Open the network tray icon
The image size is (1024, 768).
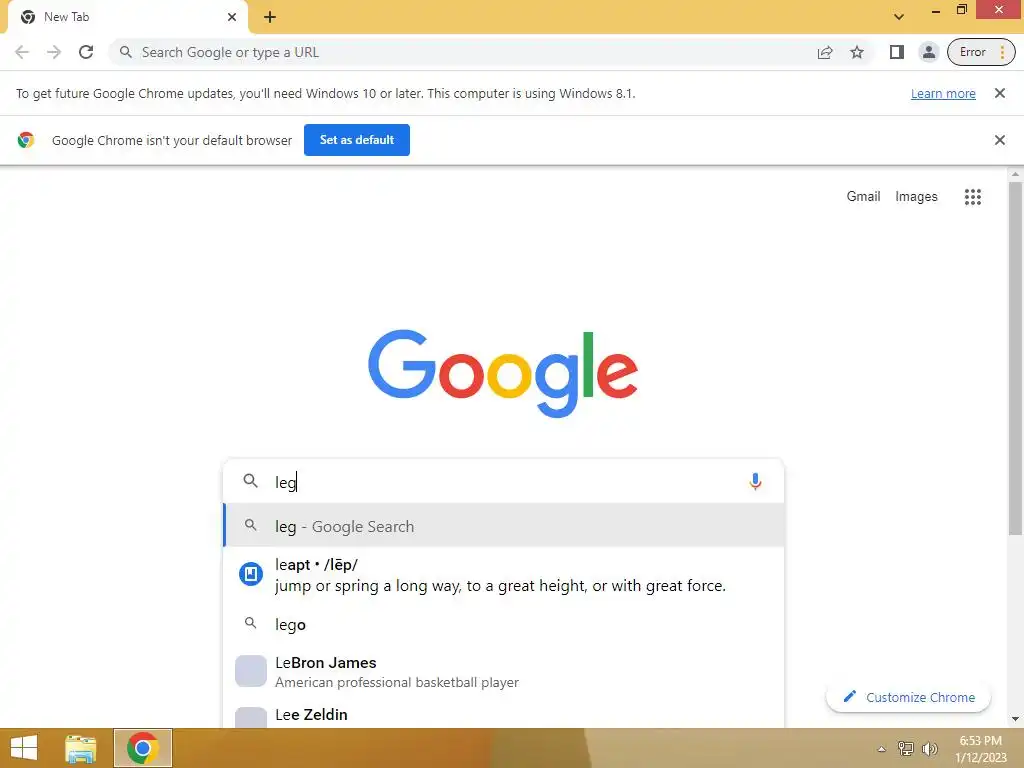tap(905, 748)
